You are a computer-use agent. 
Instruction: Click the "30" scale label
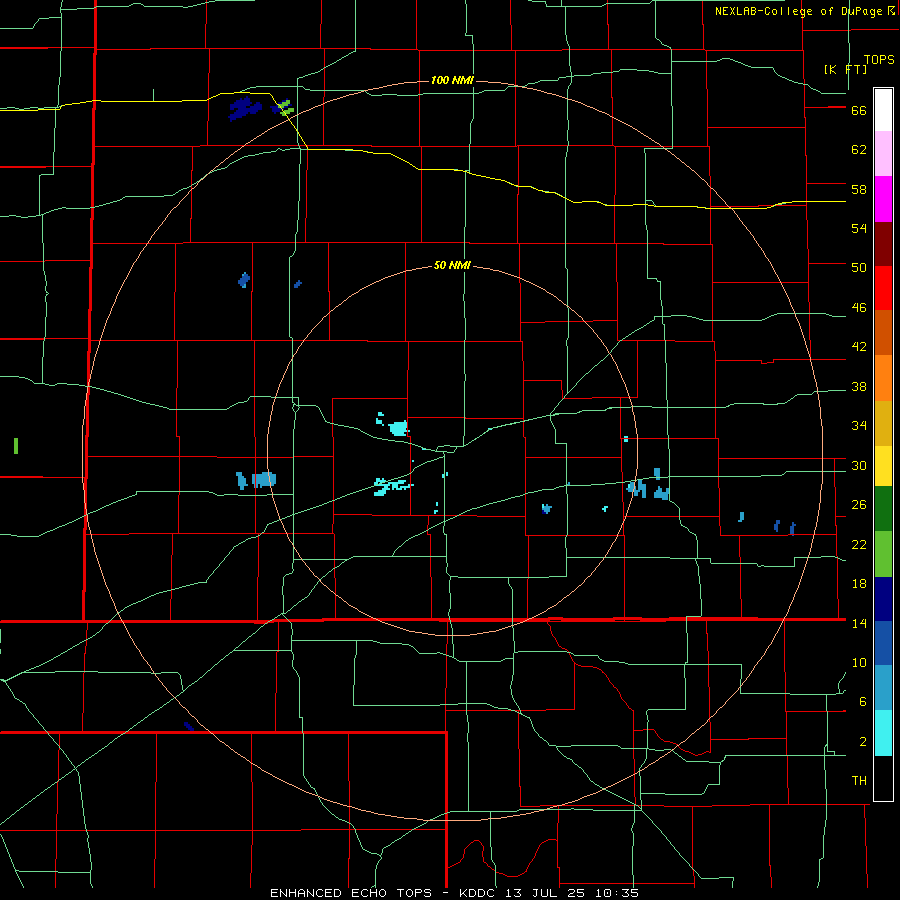[859, 465]
